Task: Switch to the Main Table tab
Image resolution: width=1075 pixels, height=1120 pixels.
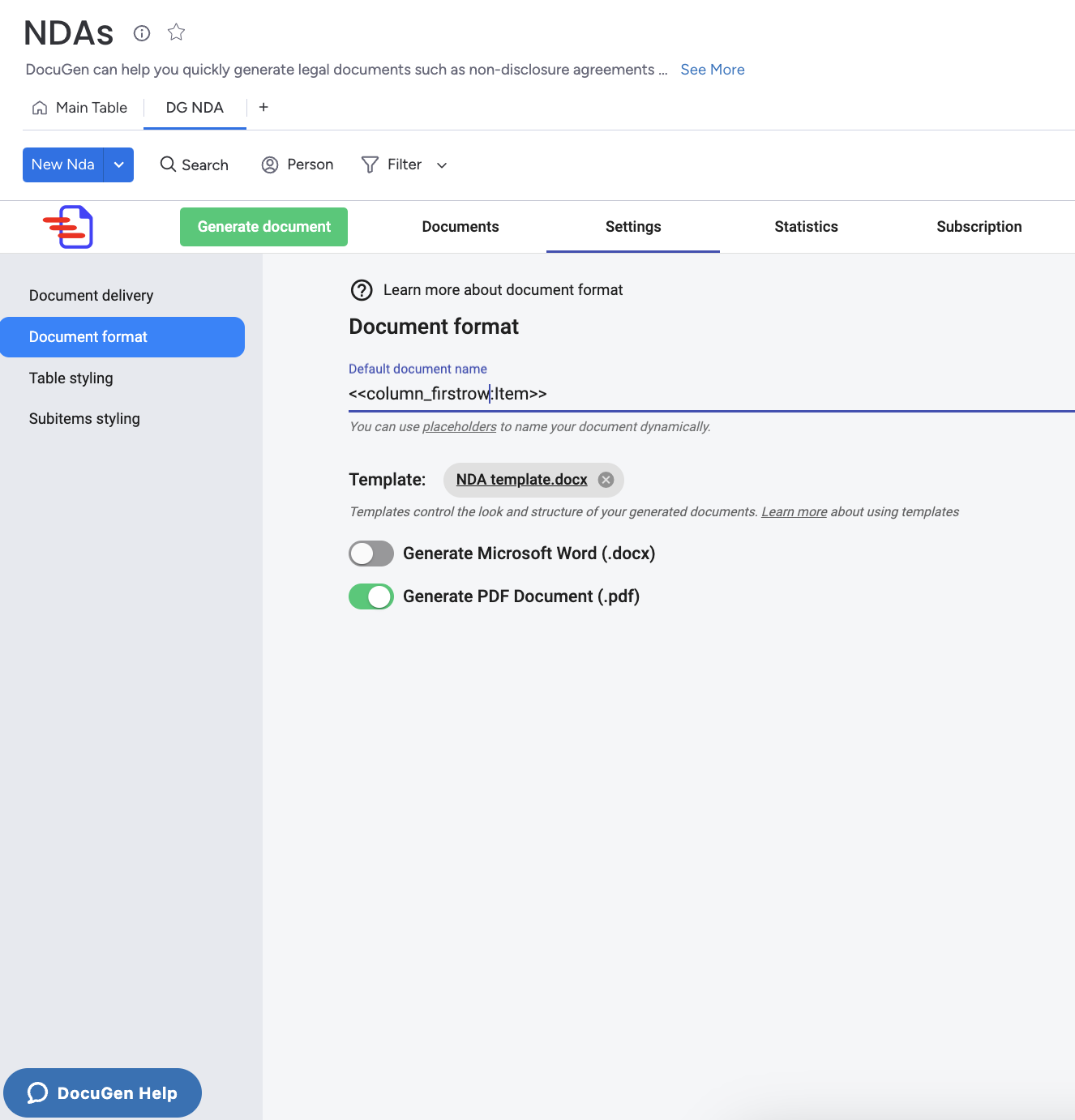Action: click(79, 108)
